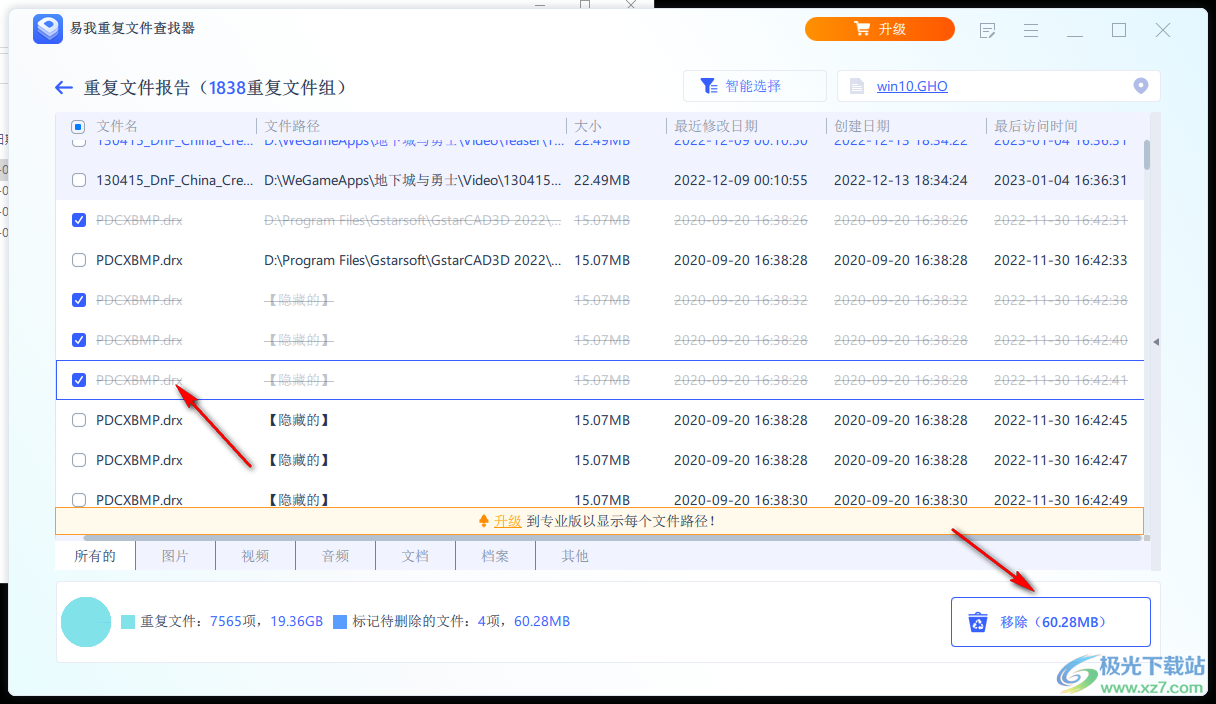
Task: Sort by 最近修改日期 column header
Action: click(716, 126)
